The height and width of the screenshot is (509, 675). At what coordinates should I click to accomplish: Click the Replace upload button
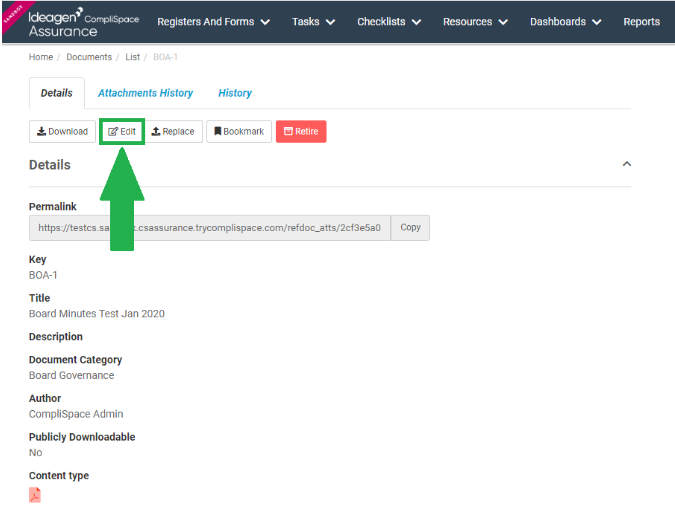click(x=173, y=131)
